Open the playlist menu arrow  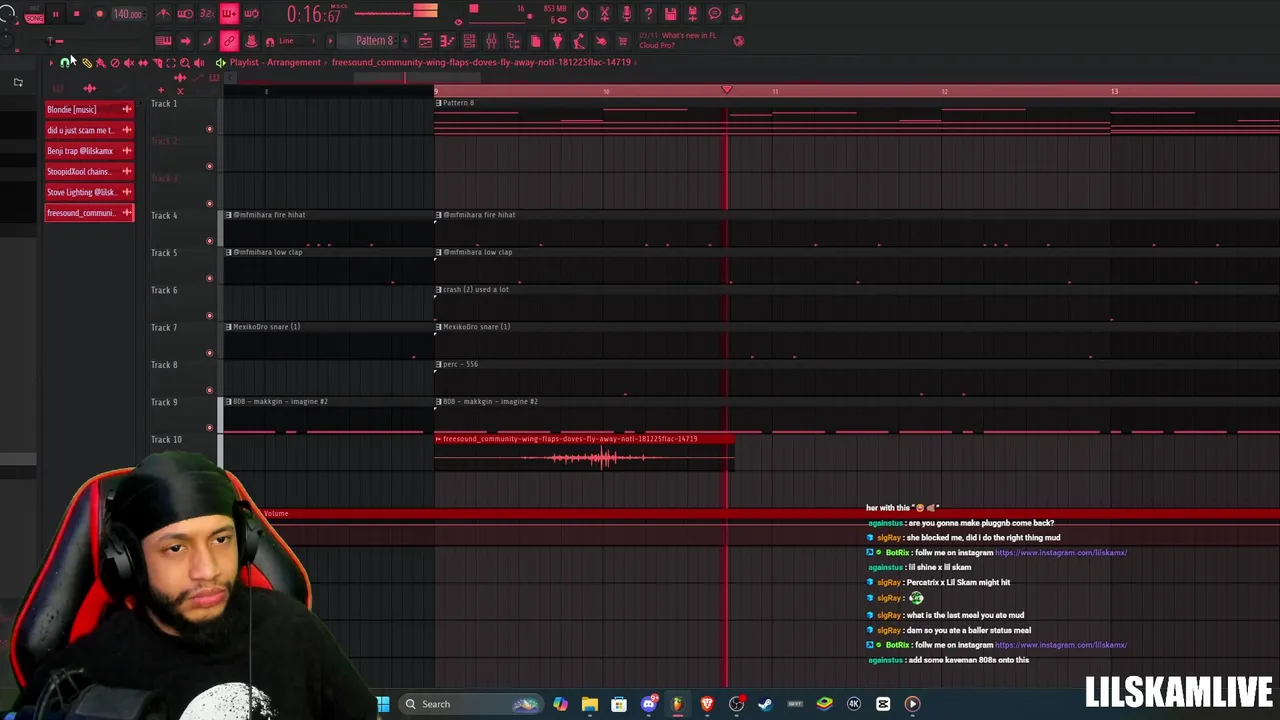[x=51, y=63]
